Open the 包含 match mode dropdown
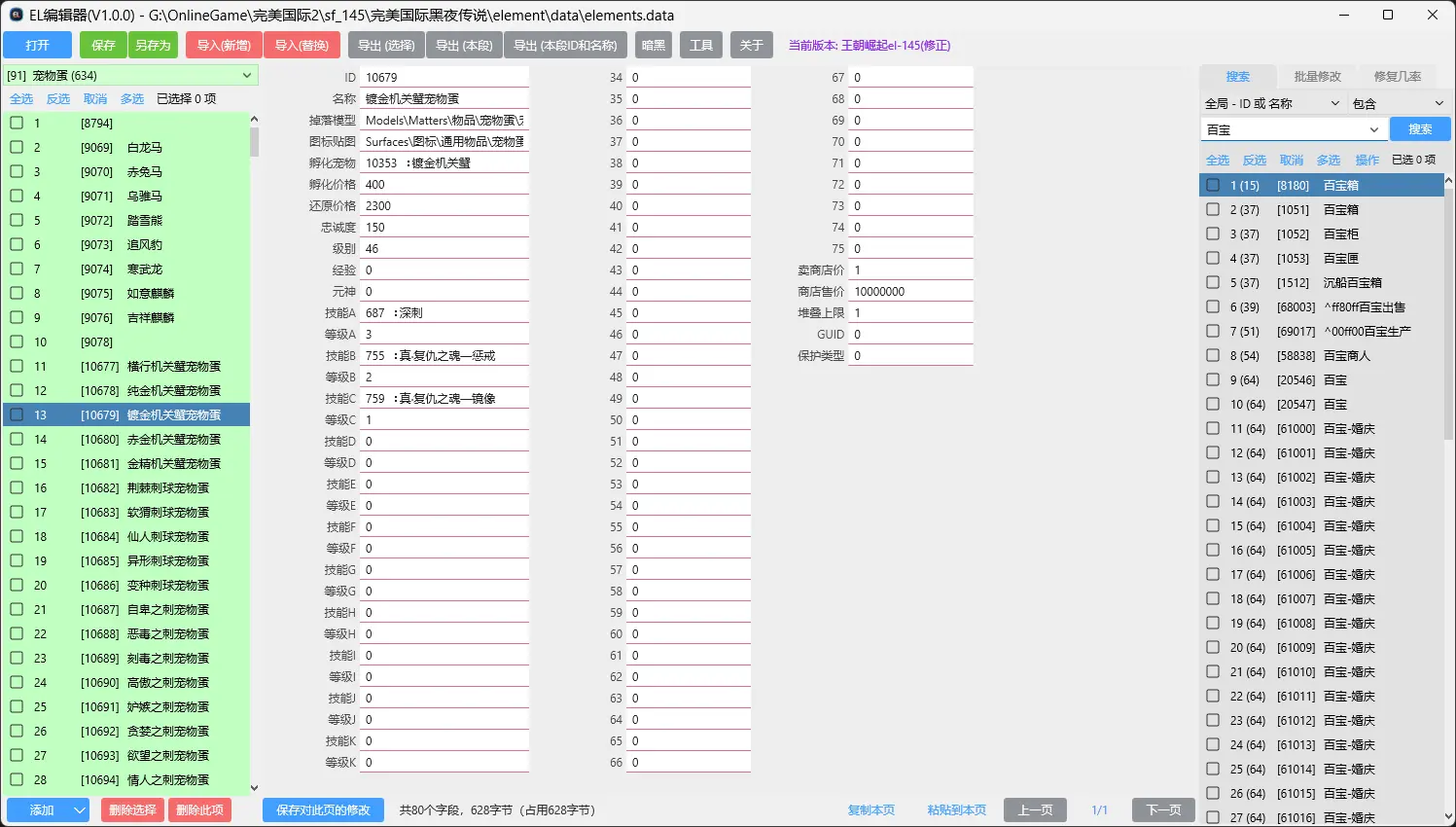 (x=1399, y=103)
